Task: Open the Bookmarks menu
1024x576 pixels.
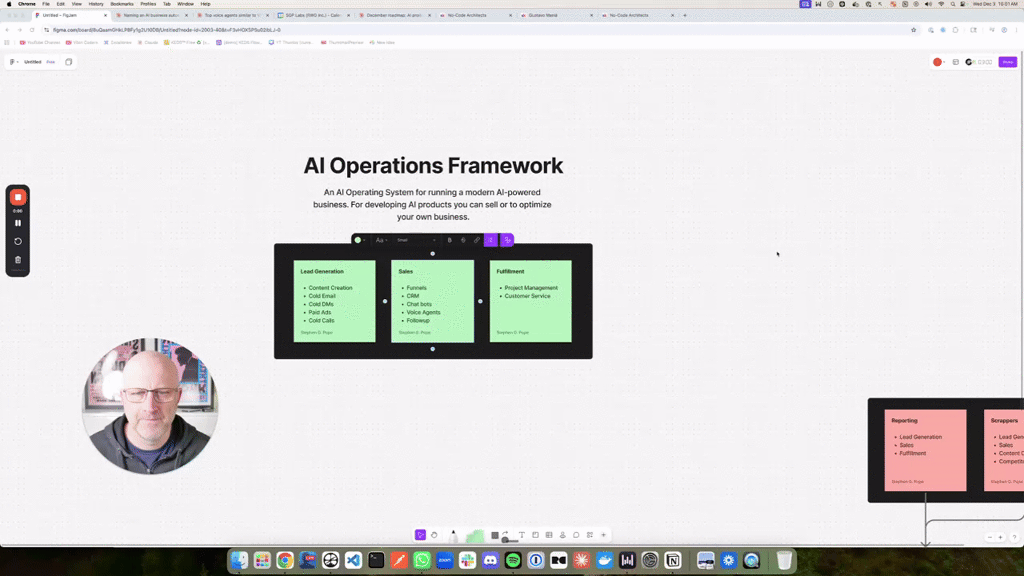Action: [x=122, y=4]
